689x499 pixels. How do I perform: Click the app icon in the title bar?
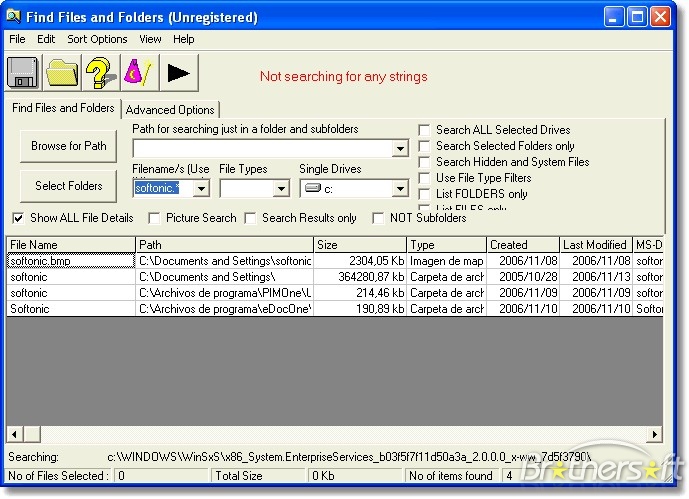[x=14, y=17]
